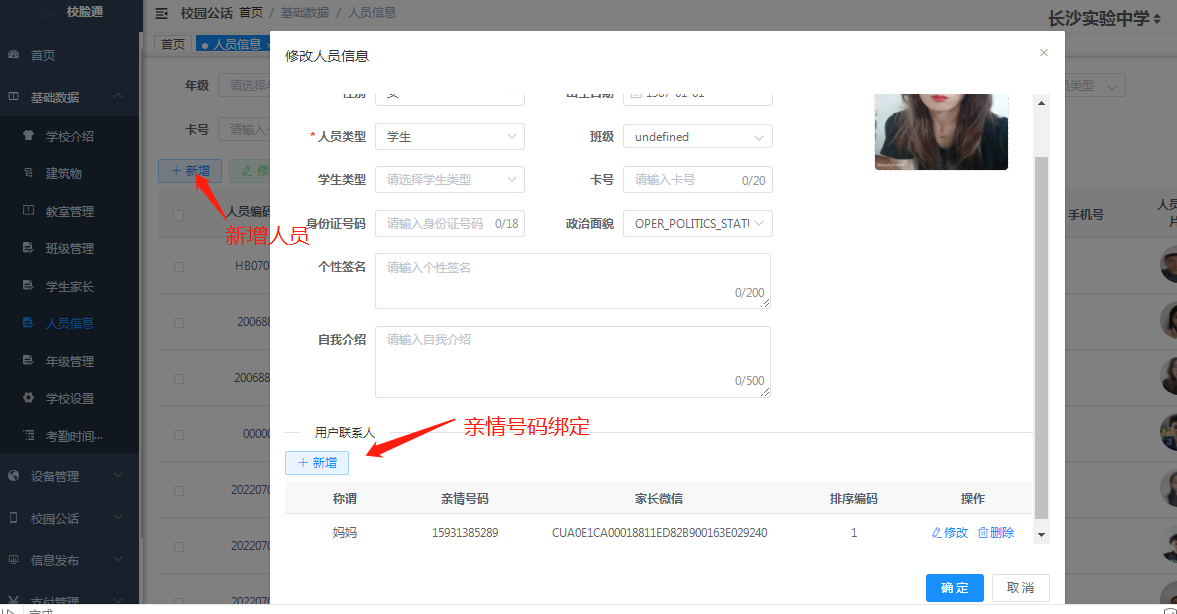Viewport: 1177px width, 614px height.
Task: Open the 学生类型 dropdown
Action: click(450, 179)
